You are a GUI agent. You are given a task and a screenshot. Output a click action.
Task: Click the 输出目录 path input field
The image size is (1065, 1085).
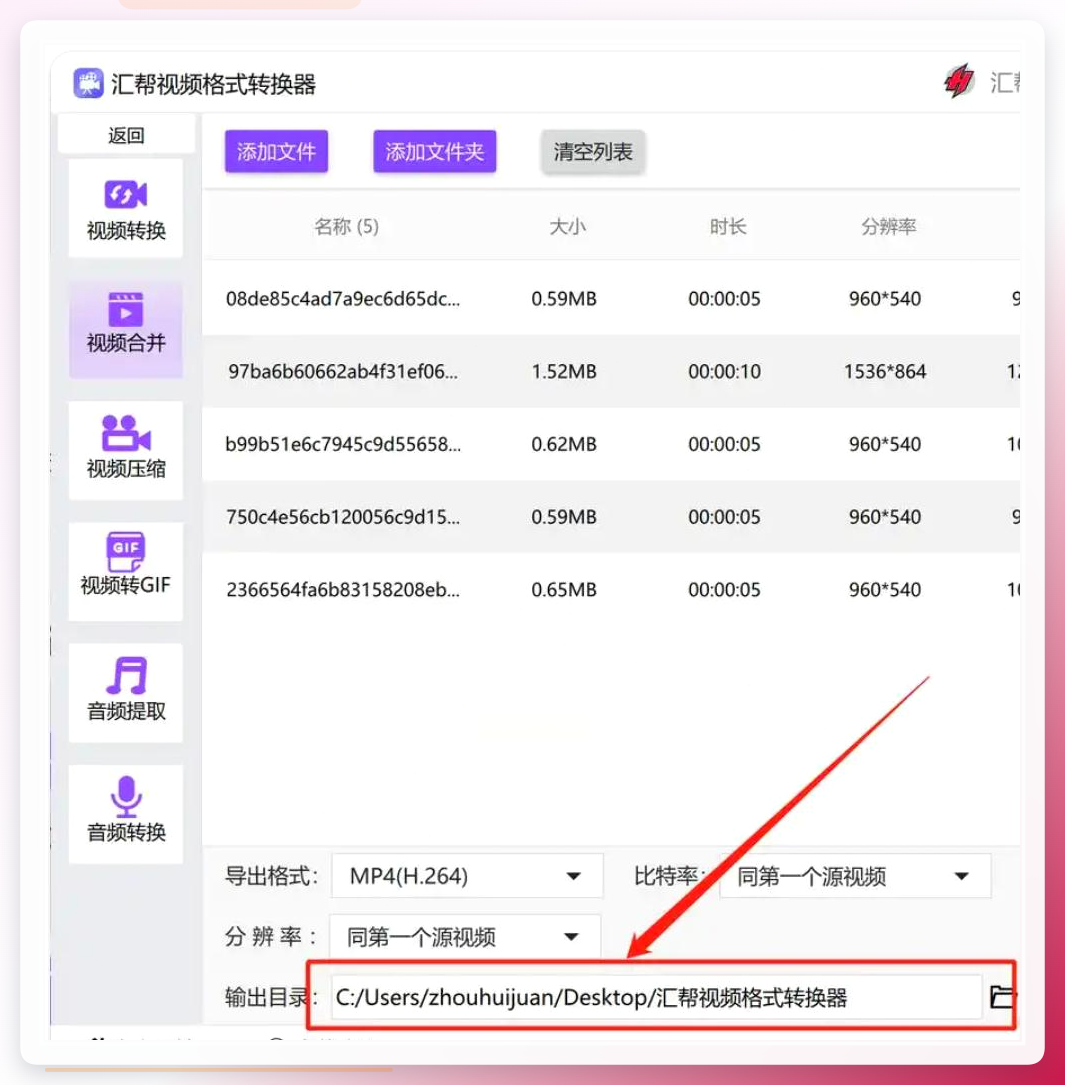pyautogui.click(x=656, y=997)
